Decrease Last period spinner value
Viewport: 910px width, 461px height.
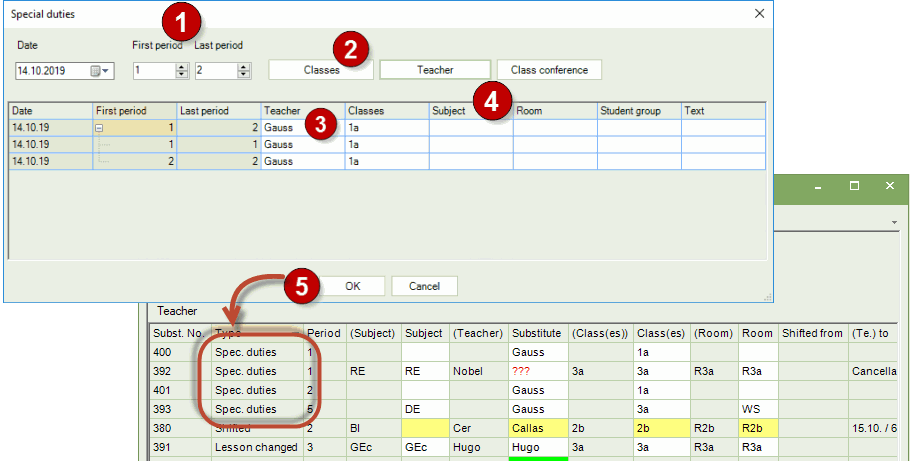coord(243,75)
